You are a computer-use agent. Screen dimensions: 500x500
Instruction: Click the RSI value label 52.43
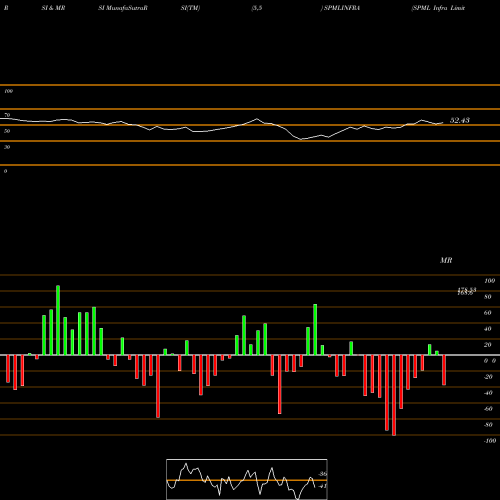[460, 120]
